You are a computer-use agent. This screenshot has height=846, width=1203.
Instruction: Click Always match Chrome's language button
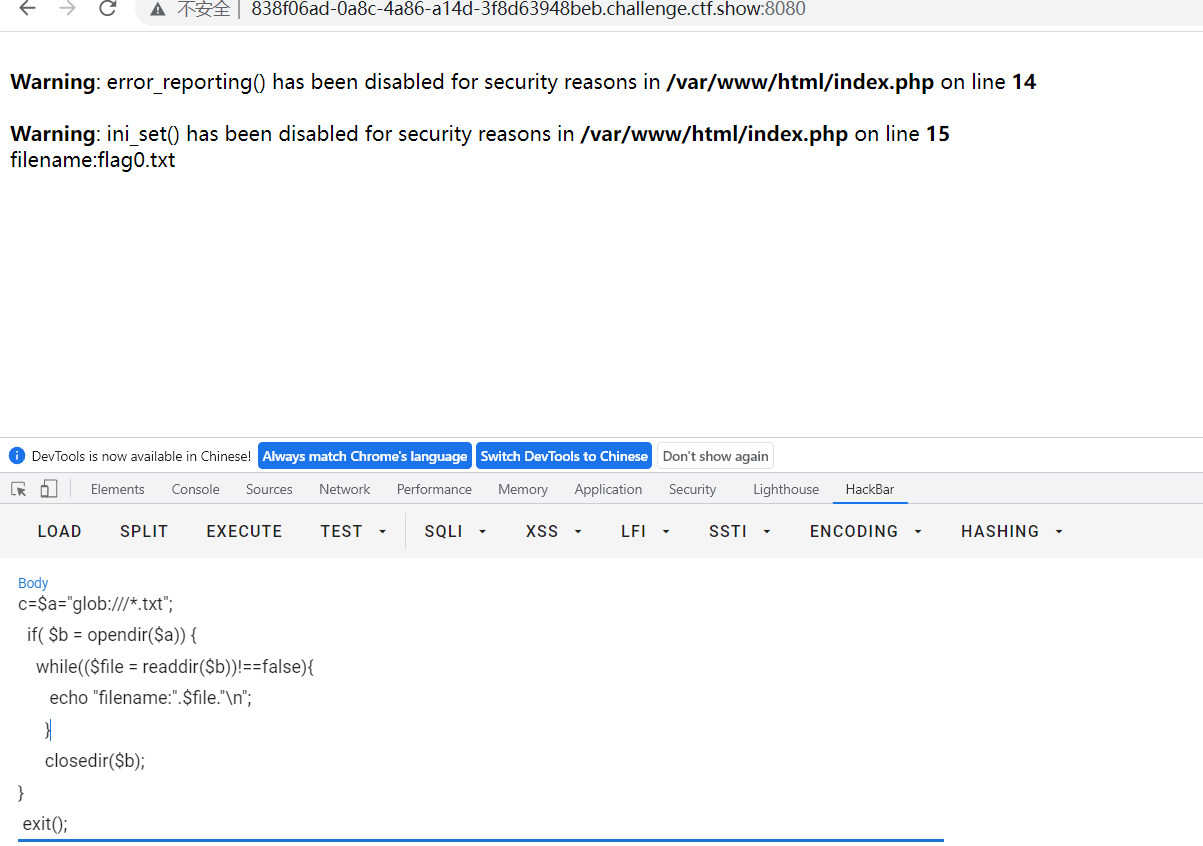pyautogui.click(x=365, y=456)
